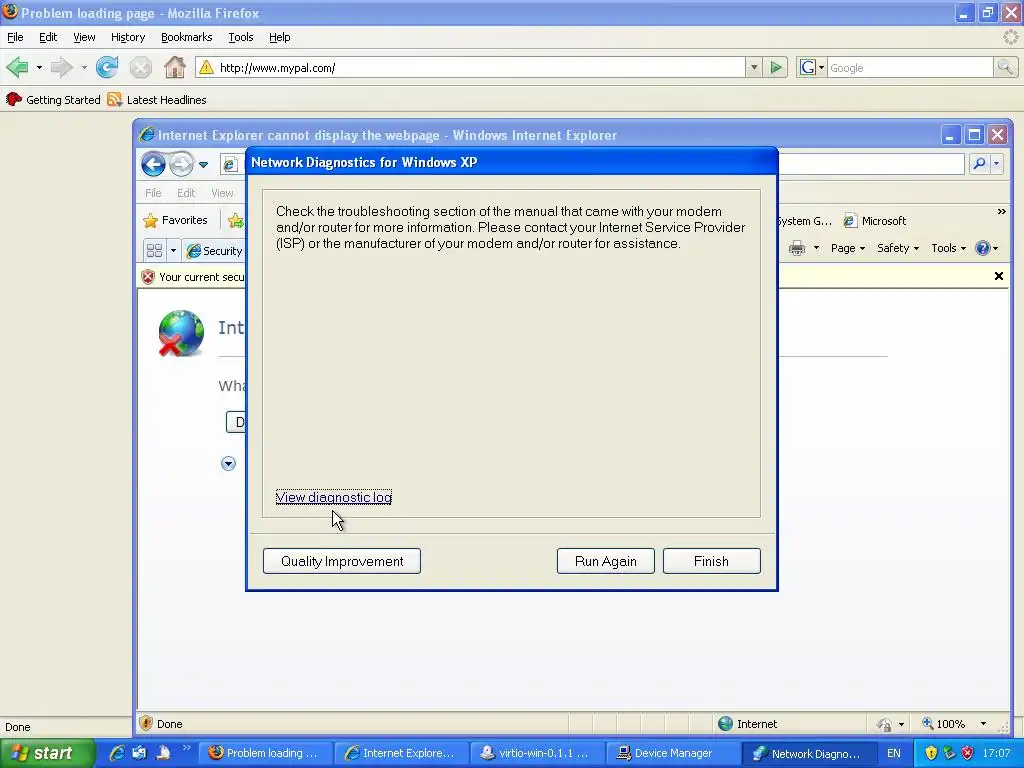1024x768 pixels.
Task: Click the View diagnostic log link
Action: (334, 498)
